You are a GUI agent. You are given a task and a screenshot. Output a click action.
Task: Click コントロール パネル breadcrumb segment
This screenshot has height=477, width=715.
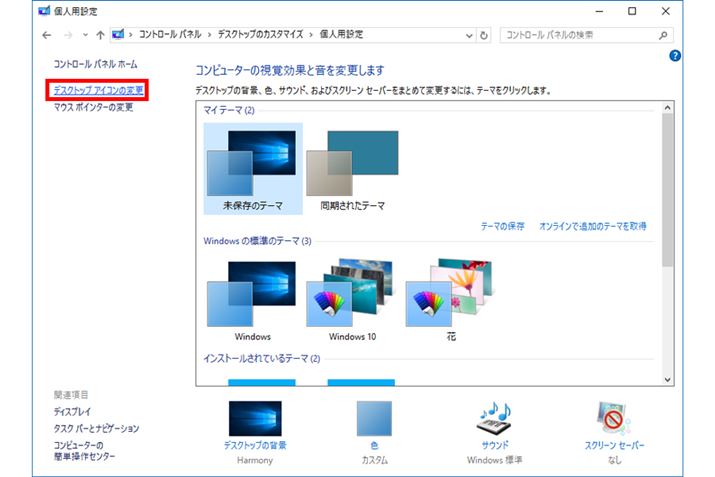[170, 34]
